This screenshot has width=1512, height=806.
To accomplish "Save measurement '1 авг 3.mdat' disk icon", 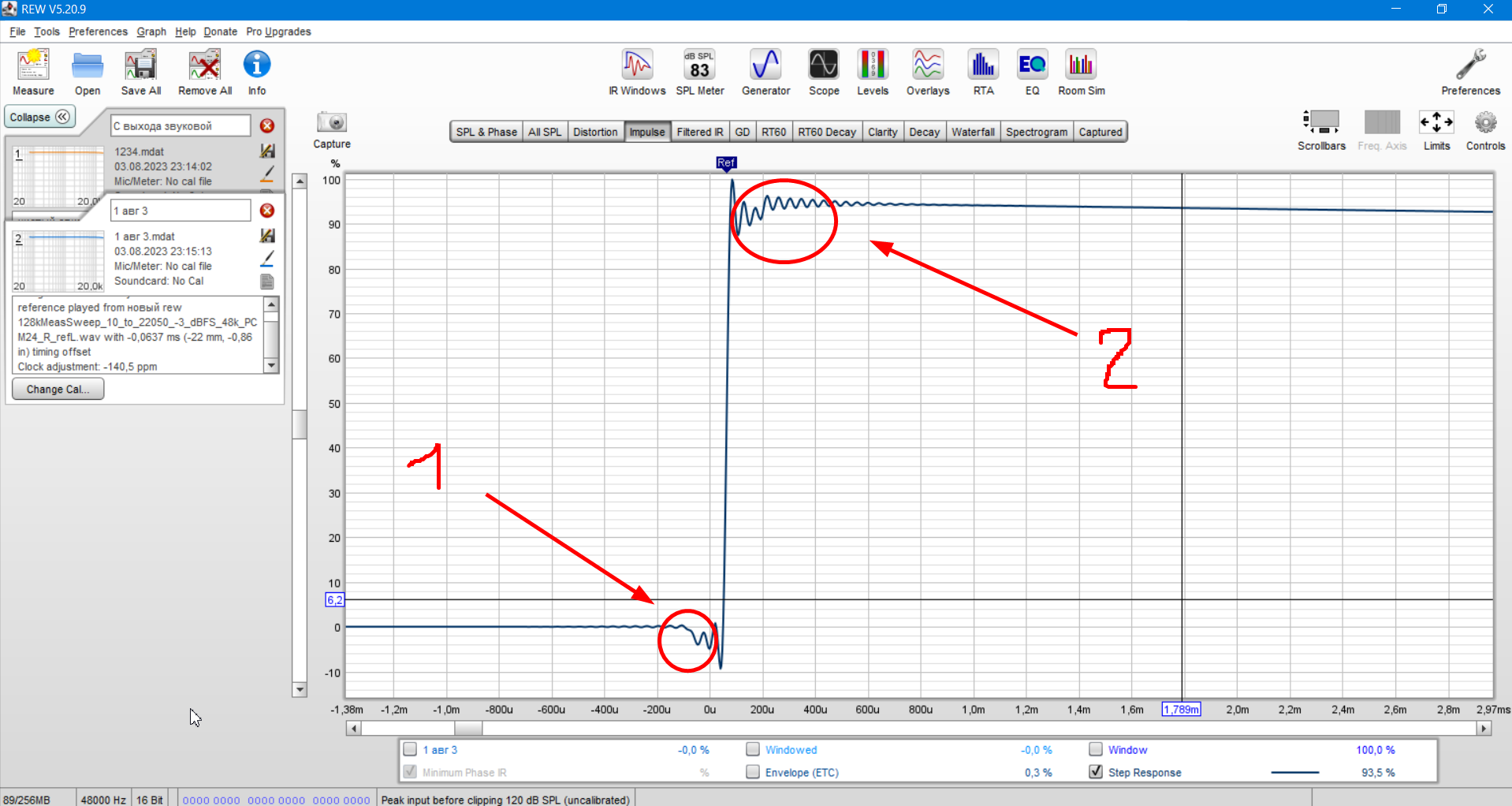I will coord(267,236).
